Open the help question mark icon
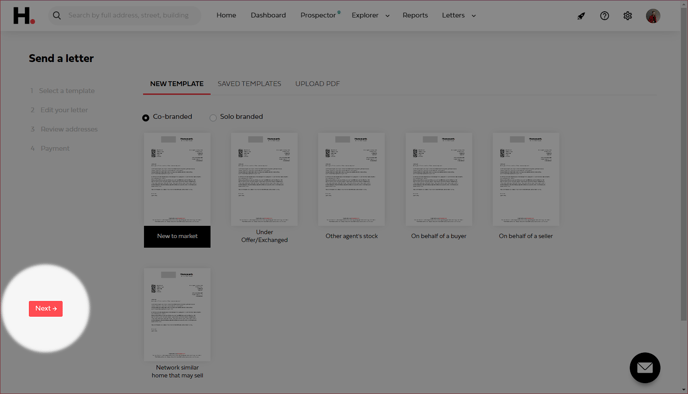The height and width of the screenshot is (394, 688). (x=604, y=16)
